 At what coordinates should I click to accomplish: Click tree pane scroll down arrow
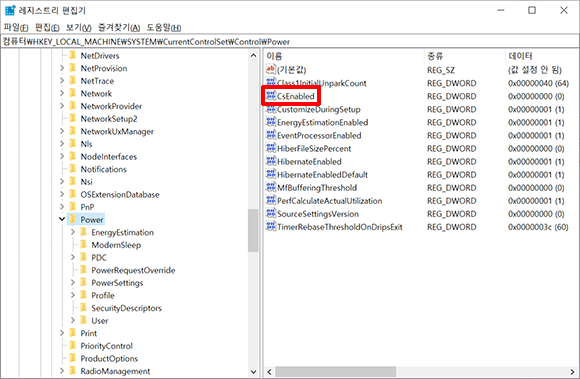coord(253,372)
